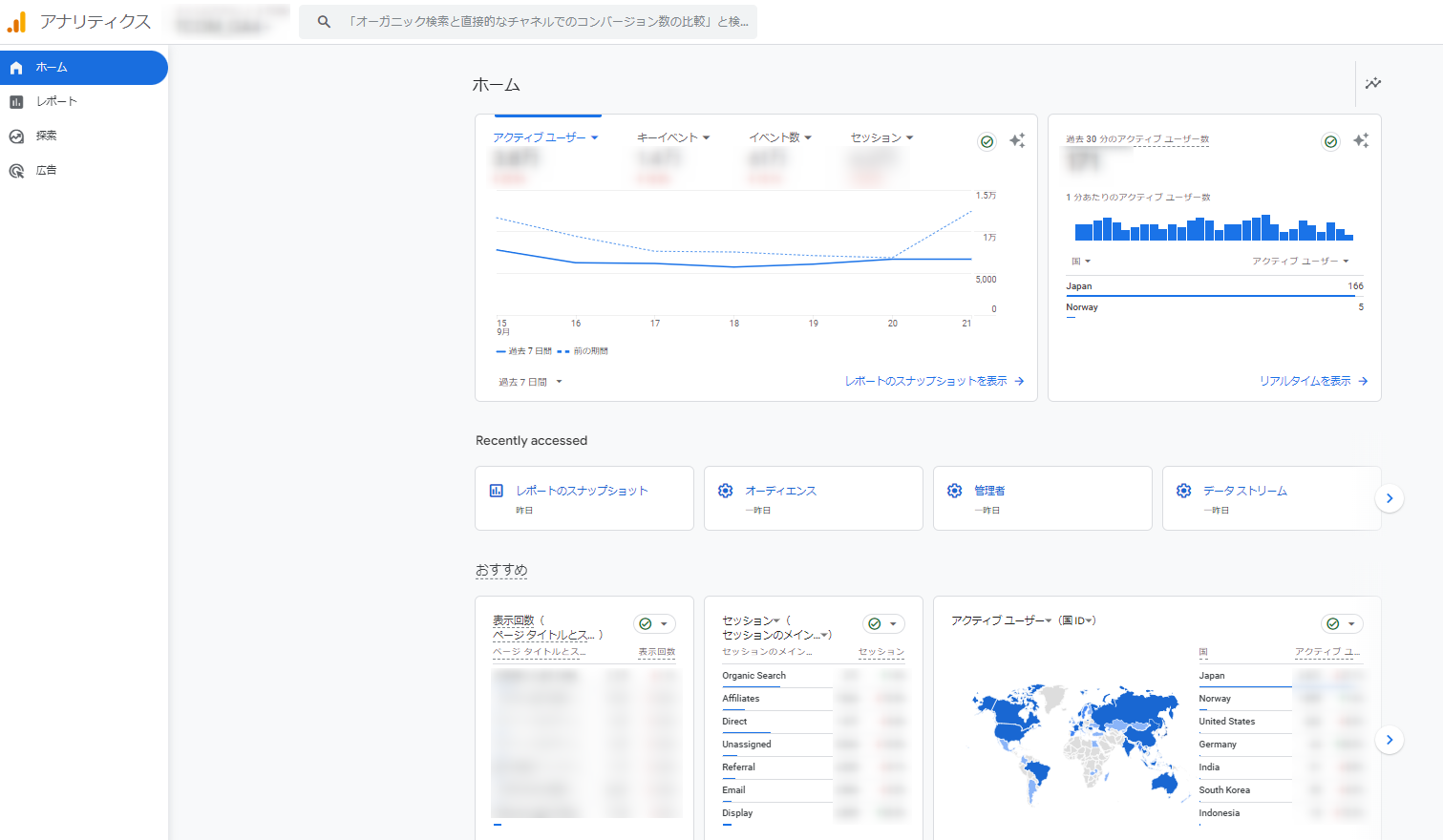Click the おすすめ section heading
Image resolution: width=1443 pixels, height=840 pixels.
[501, 570]
